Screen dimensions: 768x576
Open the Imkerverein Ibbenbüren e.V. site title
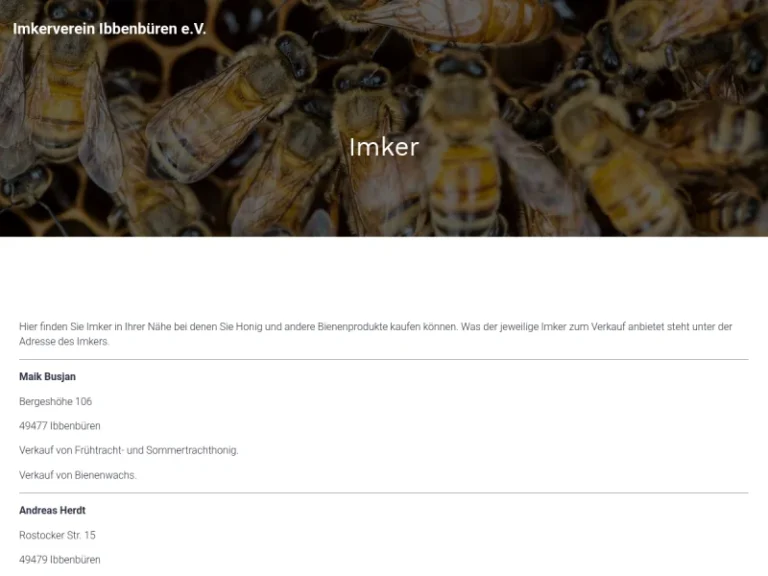coord(109,29)
